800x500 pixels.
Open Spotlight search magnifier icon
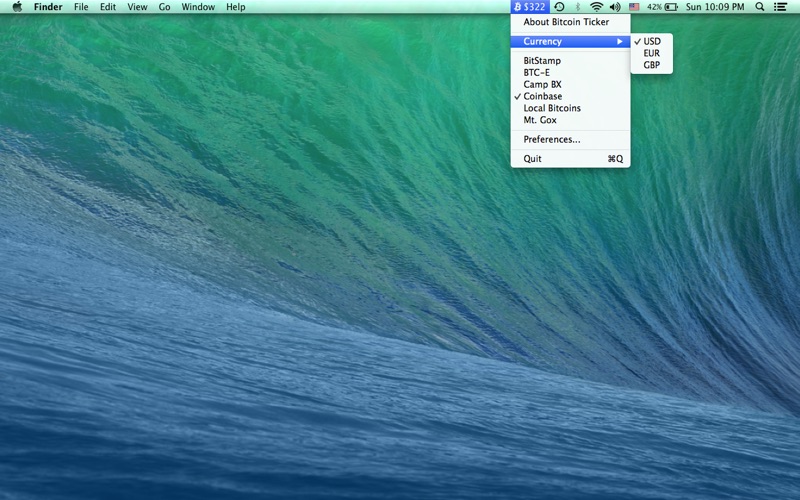pos(760,7)
